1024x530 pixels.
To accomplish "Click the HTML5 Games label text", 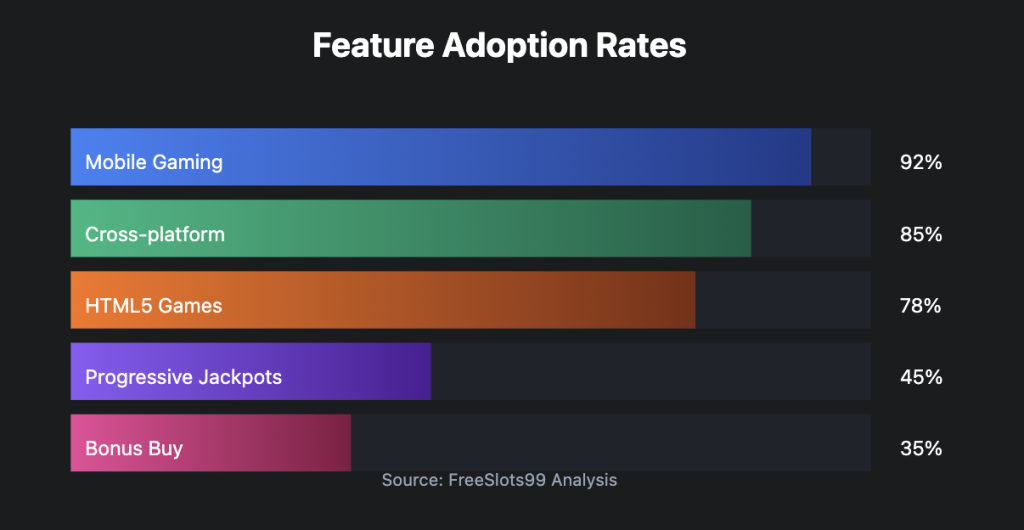I will (x=153, y=305).
